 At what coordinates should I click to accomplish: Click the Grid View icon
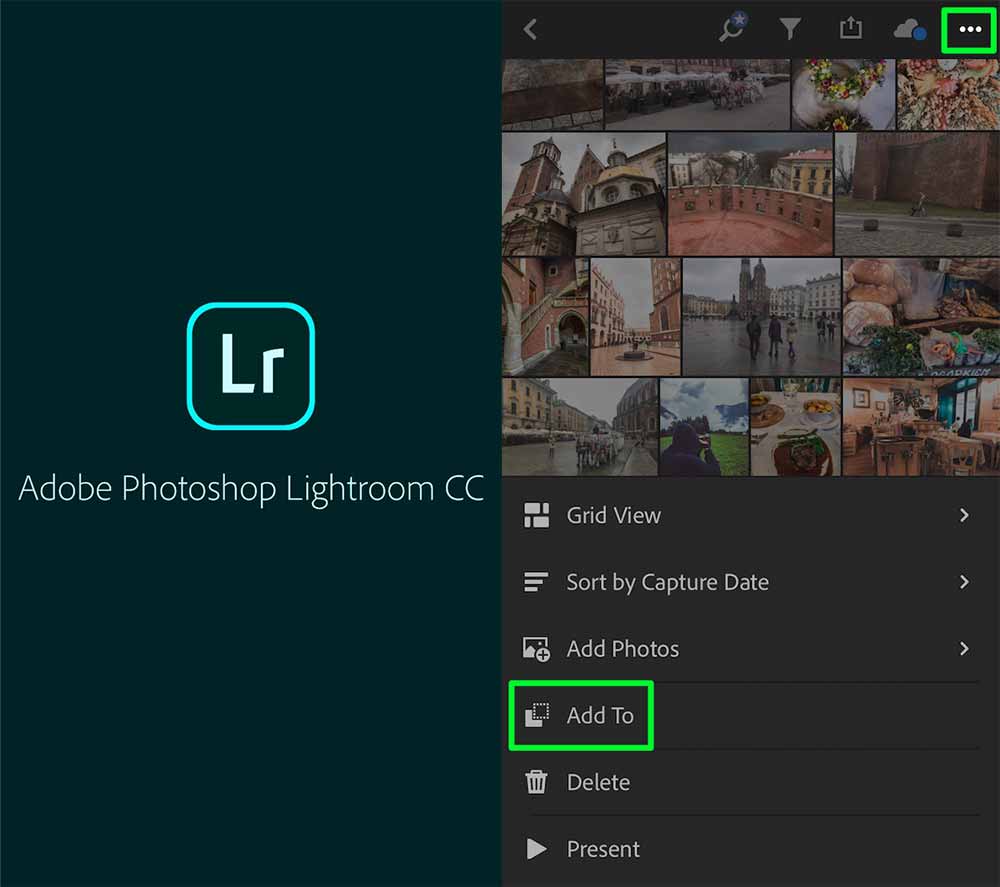click(536, 515)
